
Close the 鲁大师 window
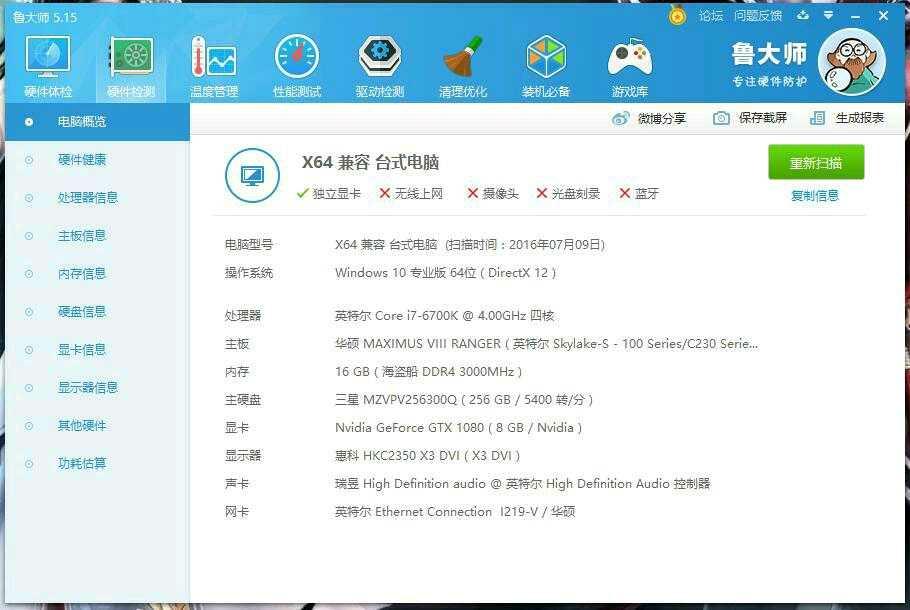(883, 16)
